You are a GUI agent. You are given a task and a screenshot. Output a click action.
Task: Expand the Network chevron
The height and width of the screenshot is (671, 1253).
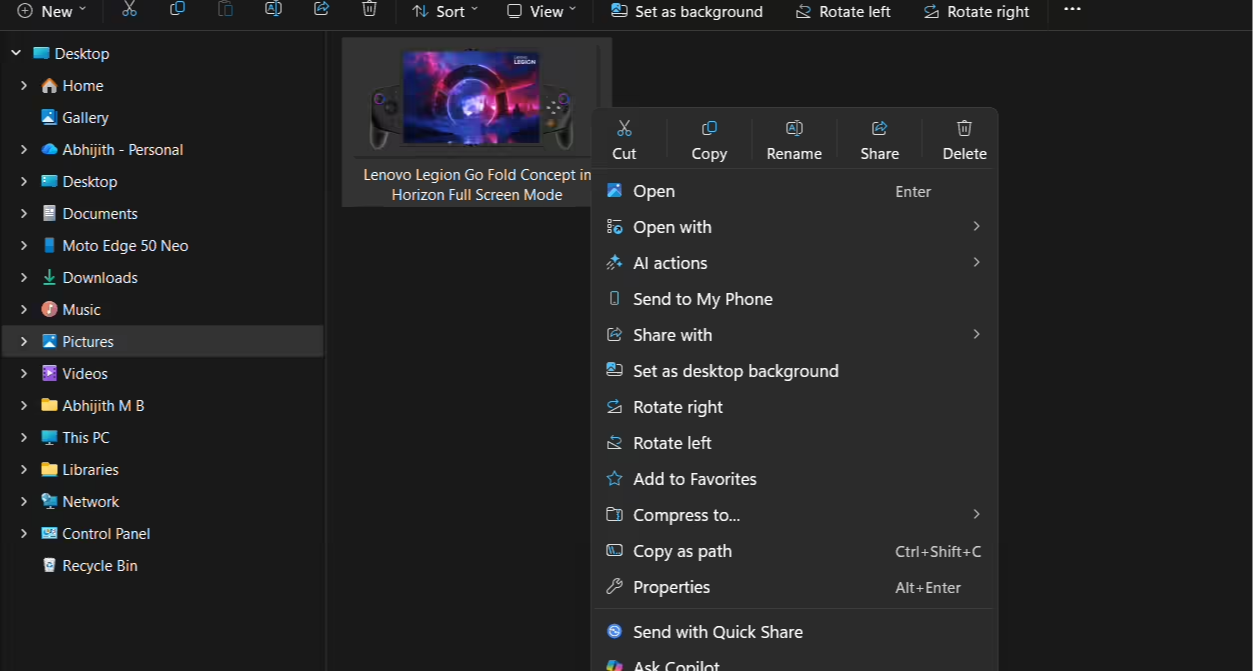[24, 501]
